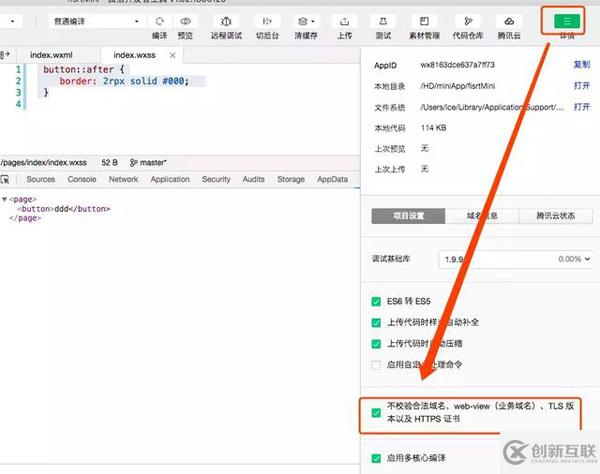The height and width of the screenshot is (474, 600).
Task: Click the 预览 preview eye icon
Action: pos(185,21)
